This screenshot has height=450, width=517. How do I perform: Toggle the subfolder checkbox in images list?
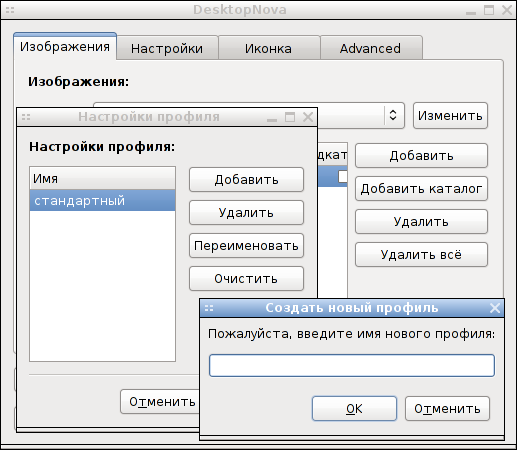(342, 176)
